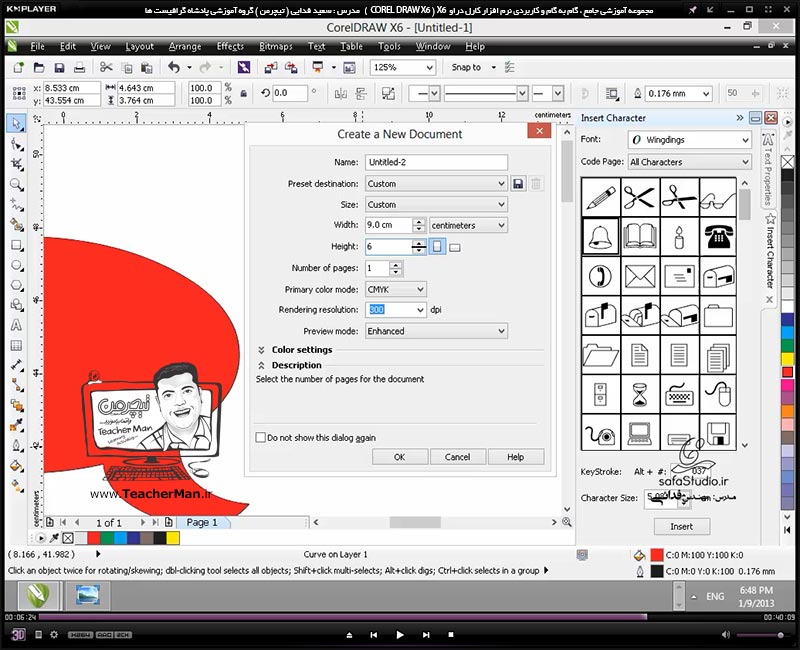
Task: Select the Fill bucket tool
Action: tap(16, 465)
